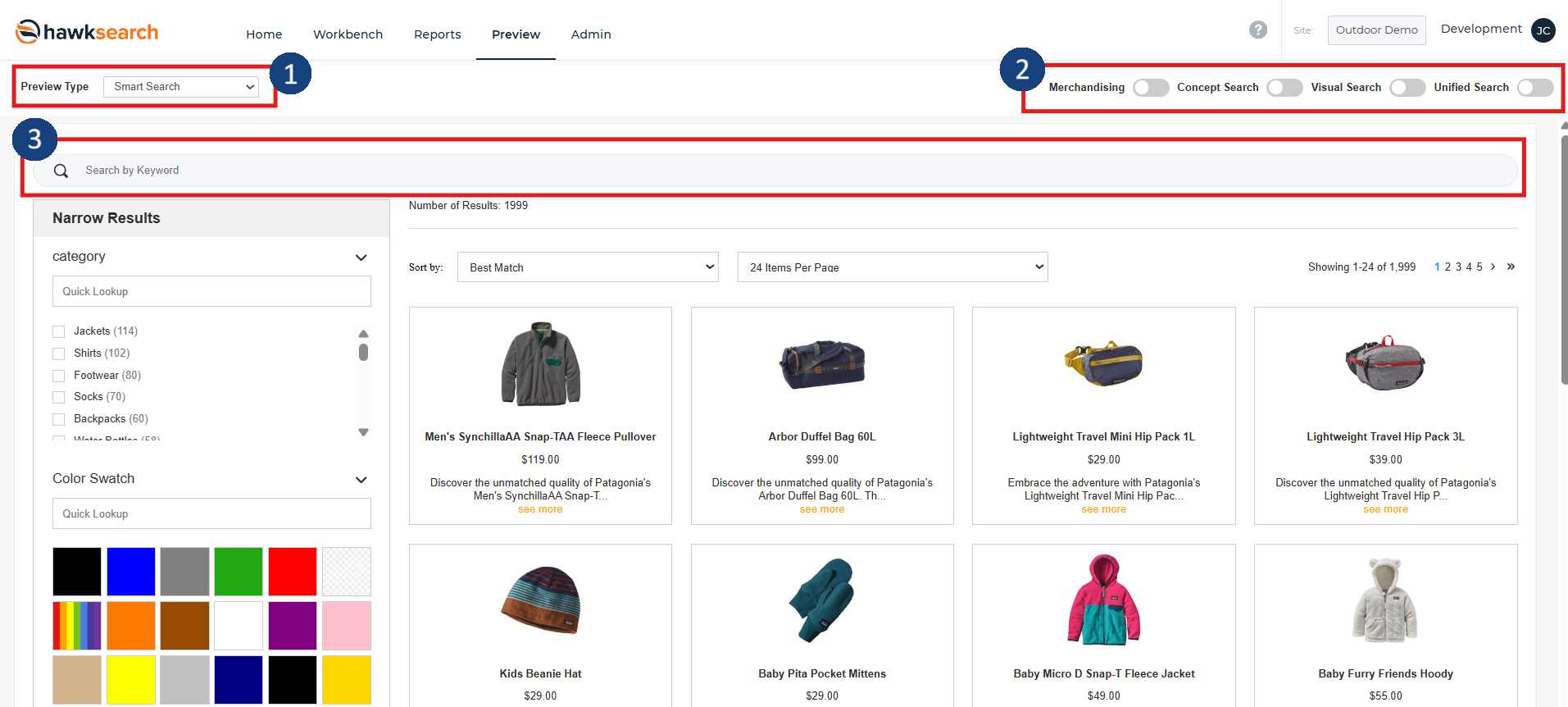
Task: Select the yellow color swatch
Action: tap(131, 680)
